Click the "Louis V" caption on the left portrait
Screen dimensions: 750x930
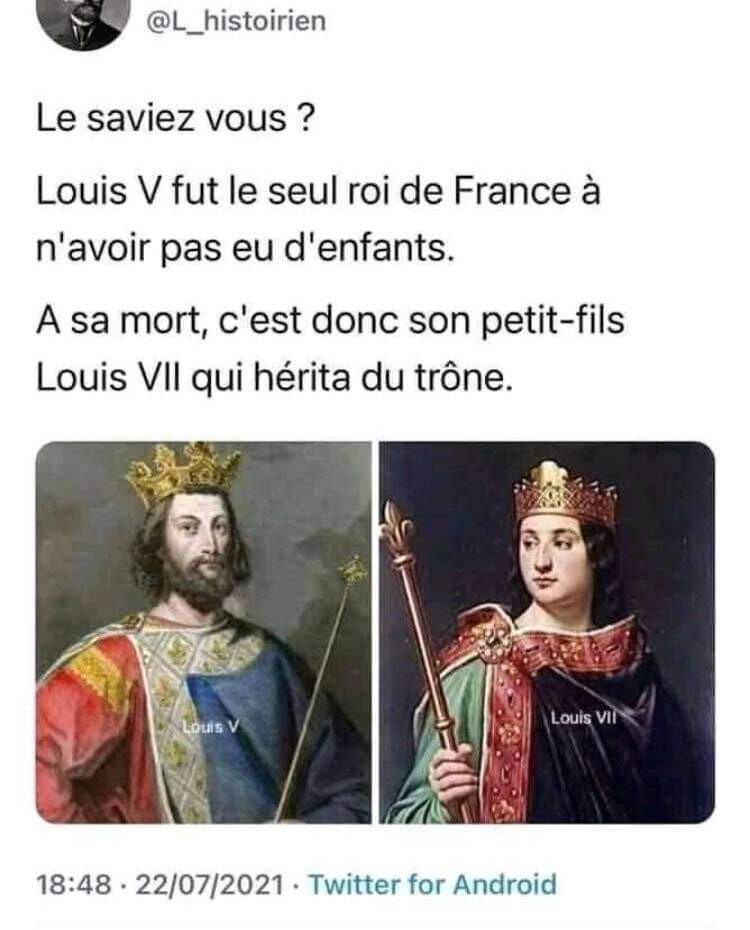tap(210, 727)
